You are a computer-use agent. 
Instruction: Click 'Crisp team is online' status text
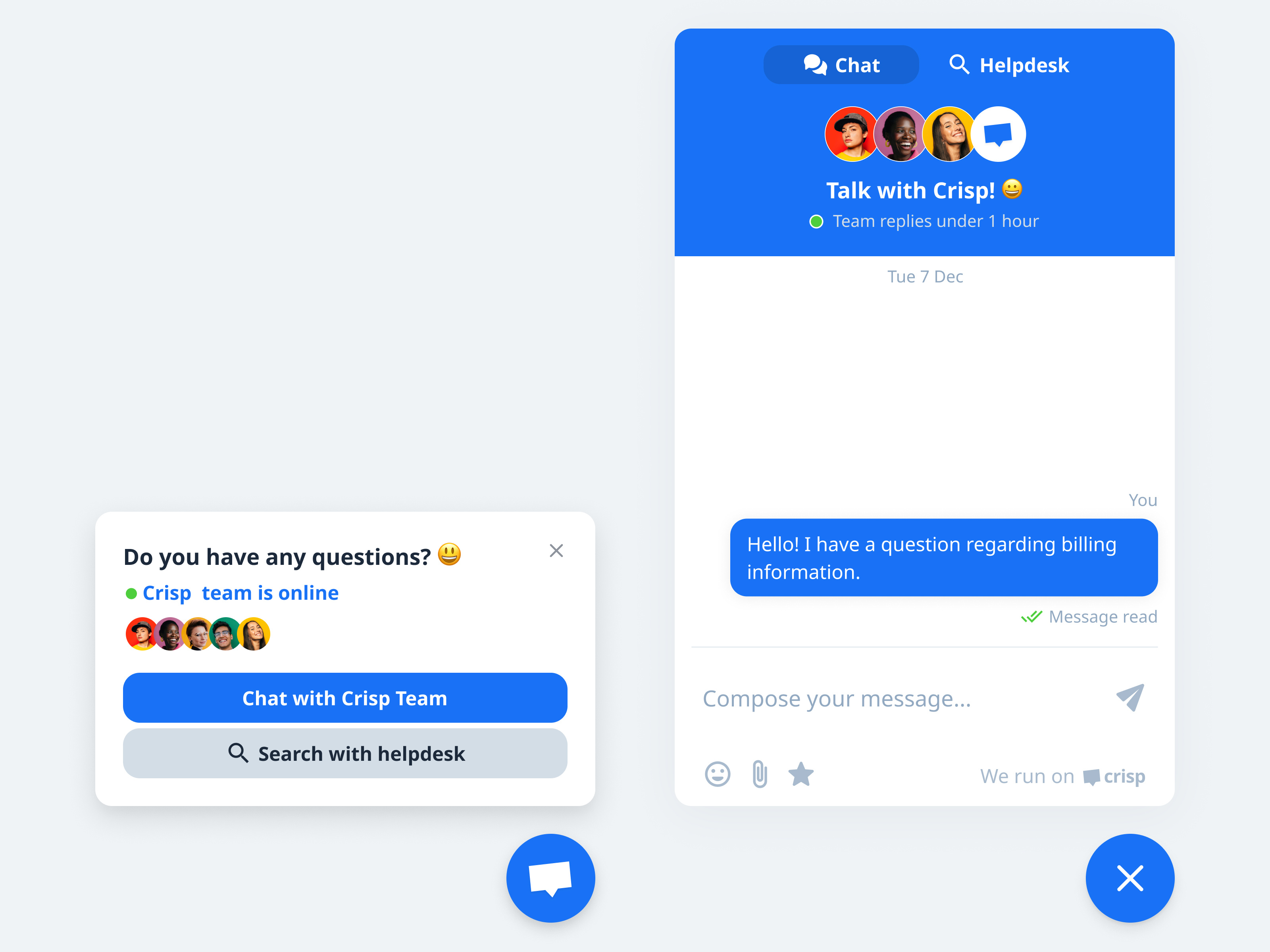(x=240, y=593)
